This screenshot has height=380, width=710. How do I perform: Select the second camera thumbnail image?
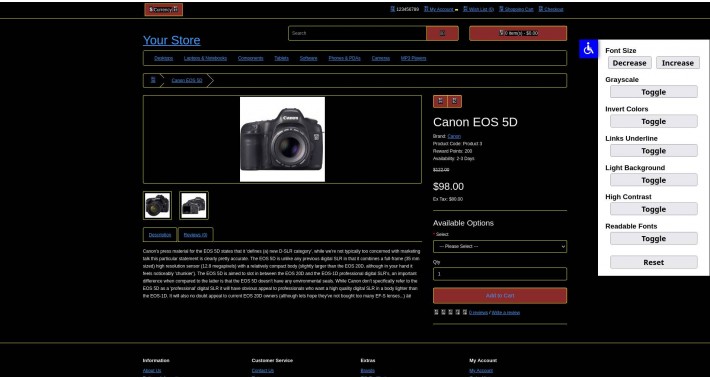pos(194,206)
